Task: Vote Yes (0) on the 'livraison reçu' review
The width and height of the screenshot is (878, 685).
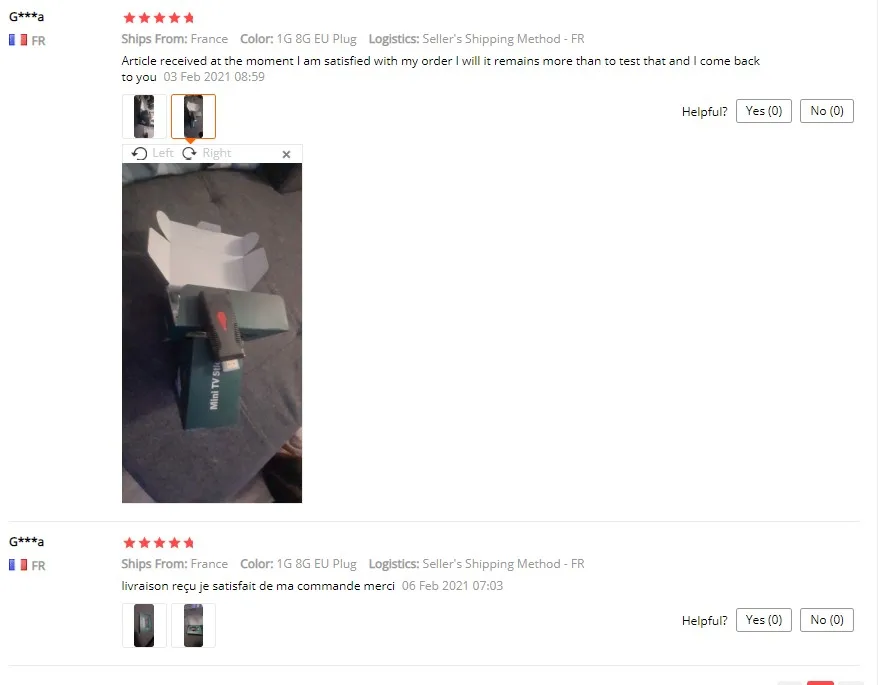Action: [764, 620]
